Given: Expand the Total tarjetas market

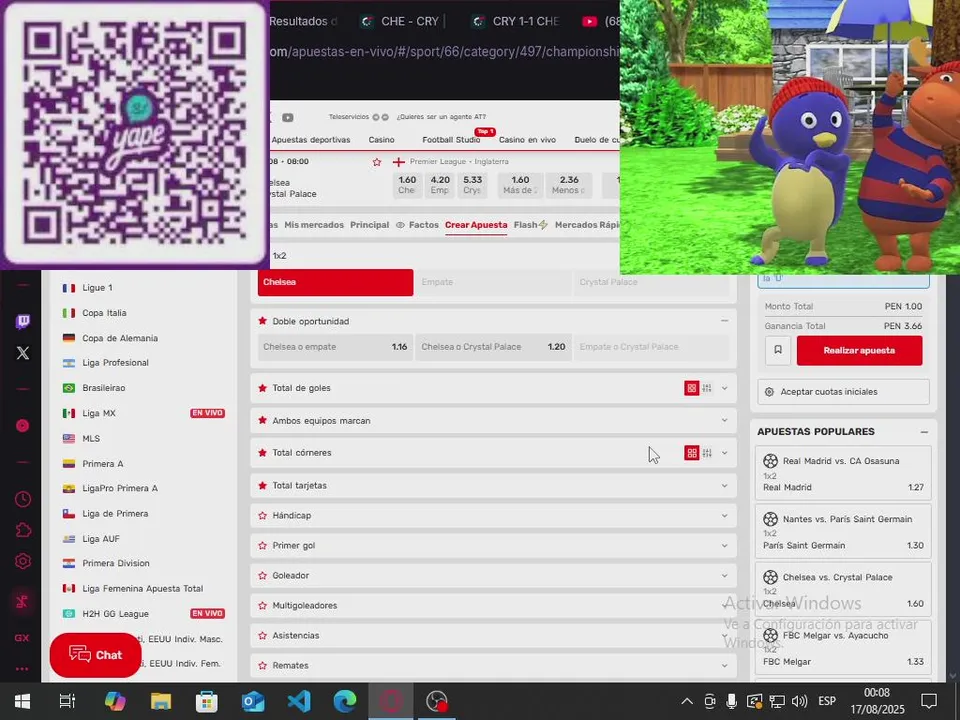Looking at the screenshot, I should pyautogui.click(x=725, y=486).
